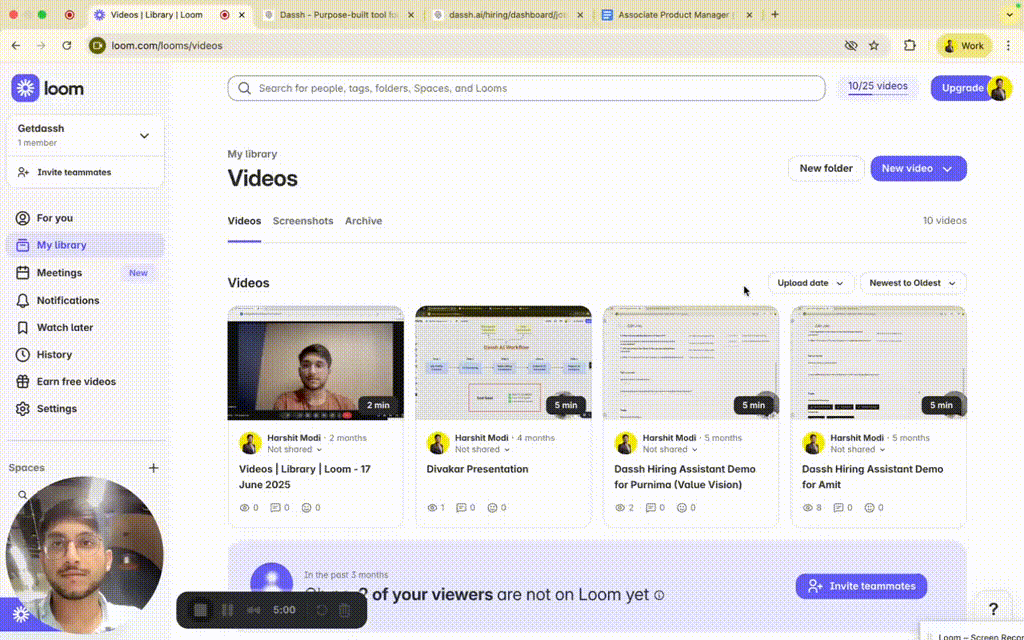Click views eye icon on Purnima demo card
The image size is (1024, 640).
point(620,507)
